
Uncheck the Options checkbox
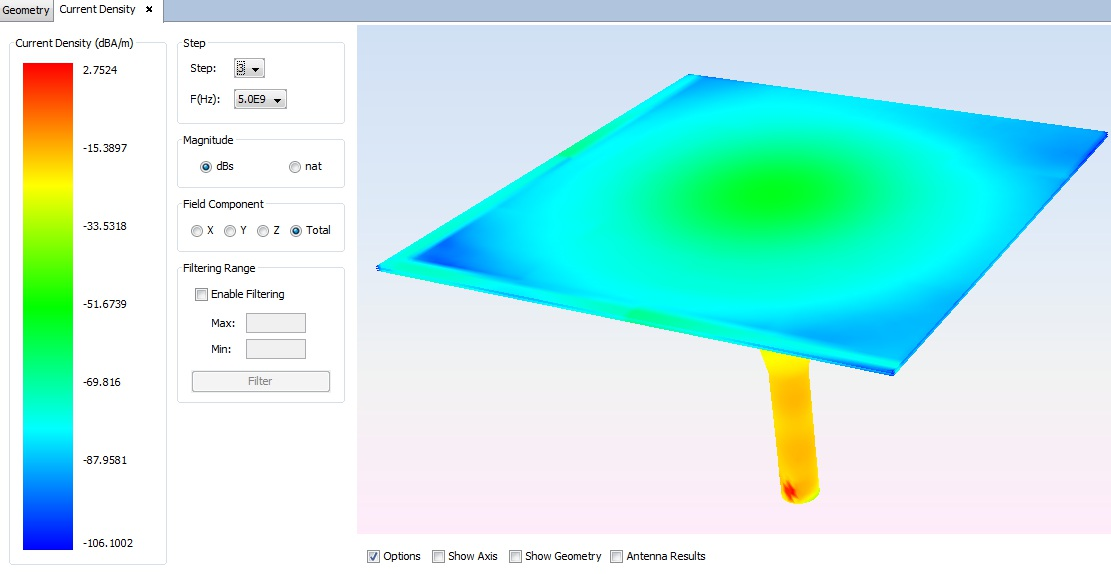(x=374, y=557)
